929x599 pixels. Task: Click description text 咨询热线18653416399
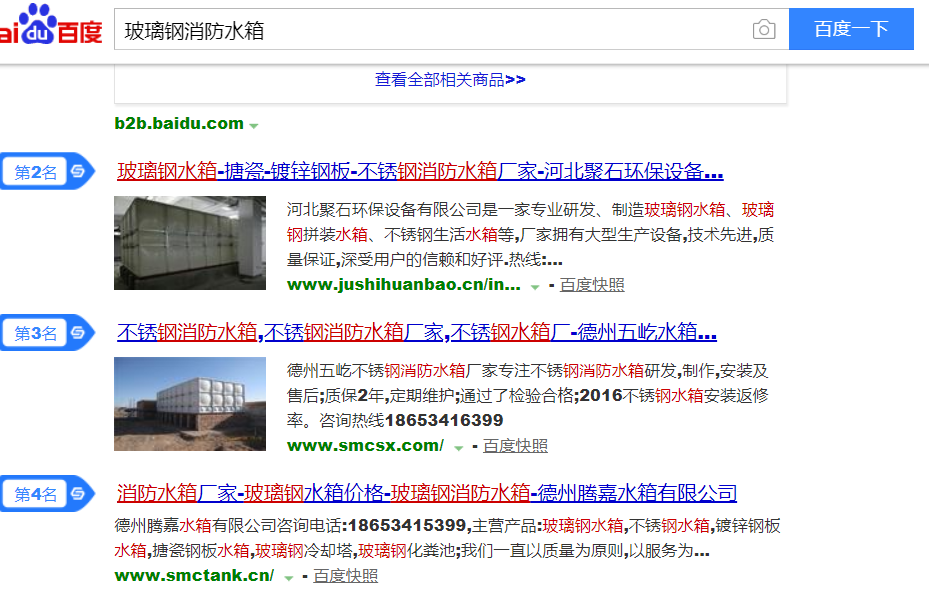point(411,420)
